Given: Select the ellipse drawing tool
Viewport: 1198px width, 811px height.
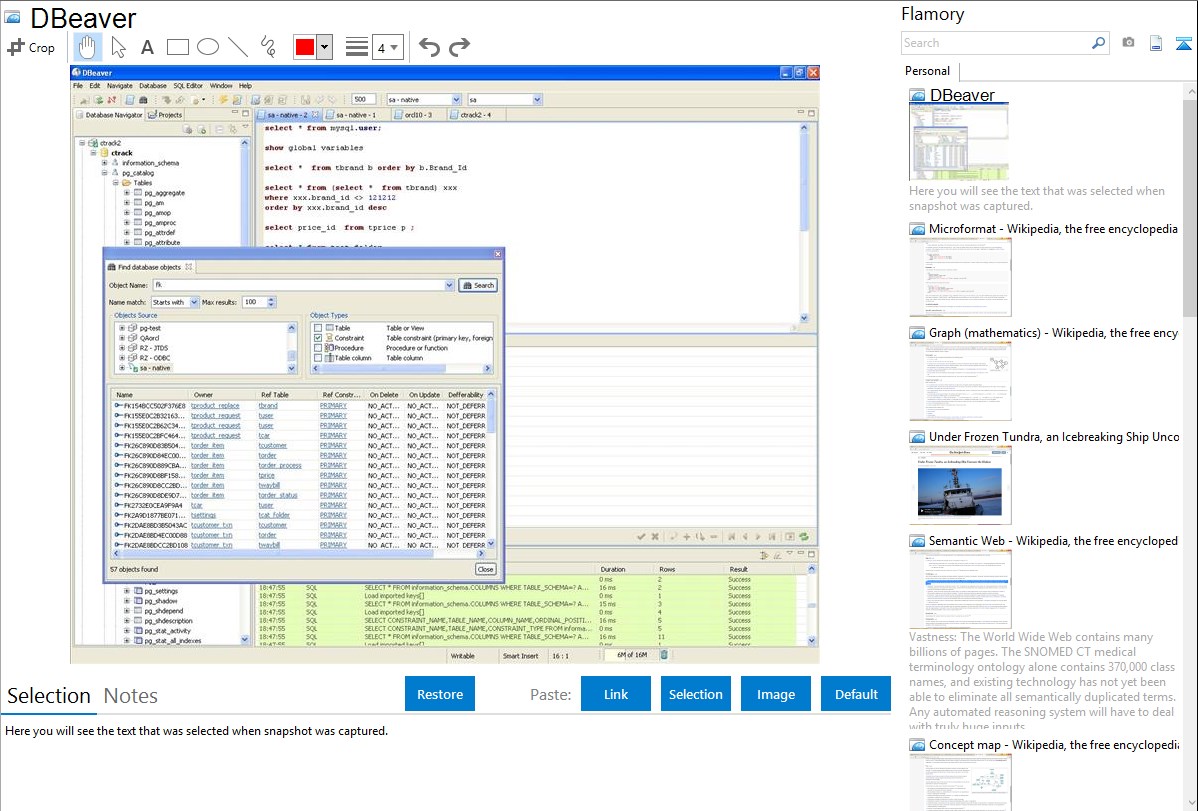Looking at the screenshot, I should click(x=207, y=47).
